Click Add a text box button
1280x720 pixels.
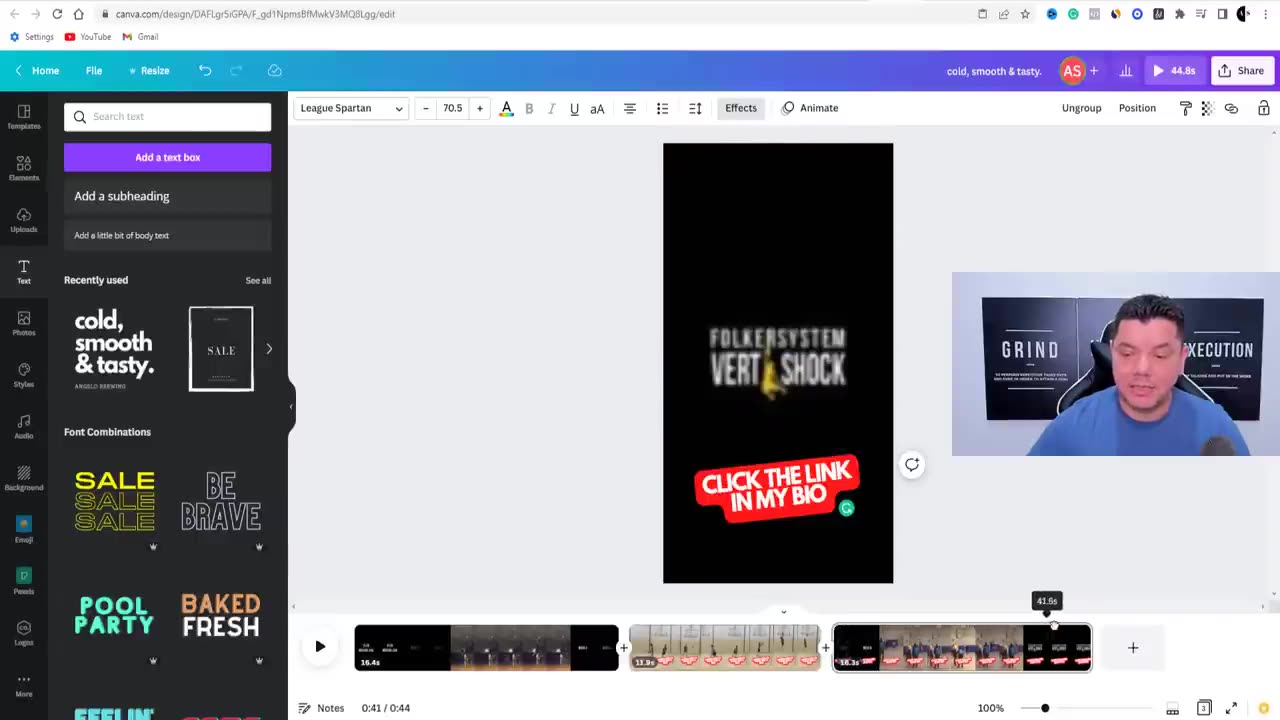167,157
